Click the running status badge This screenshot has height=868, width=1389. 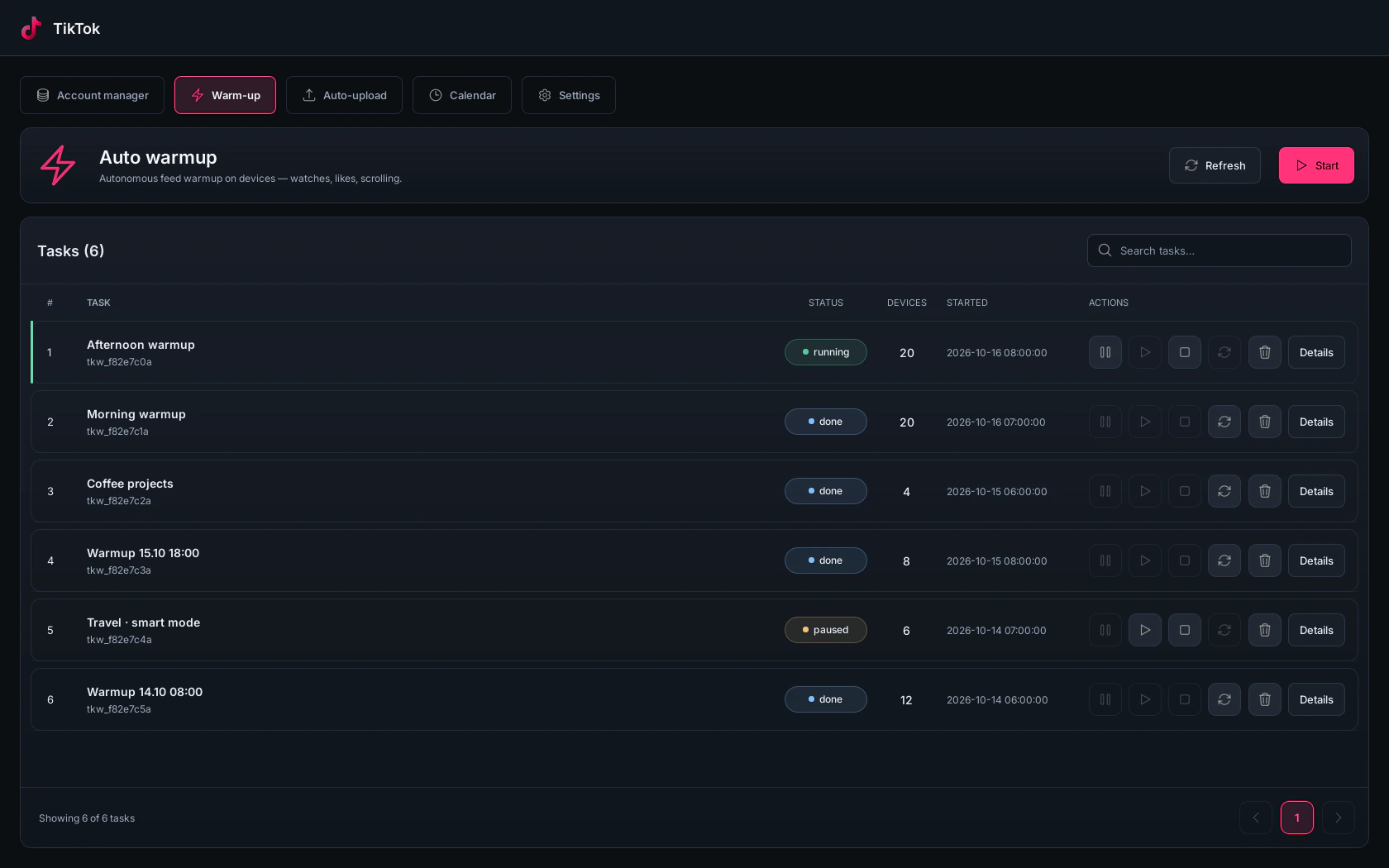click(826, 352)
